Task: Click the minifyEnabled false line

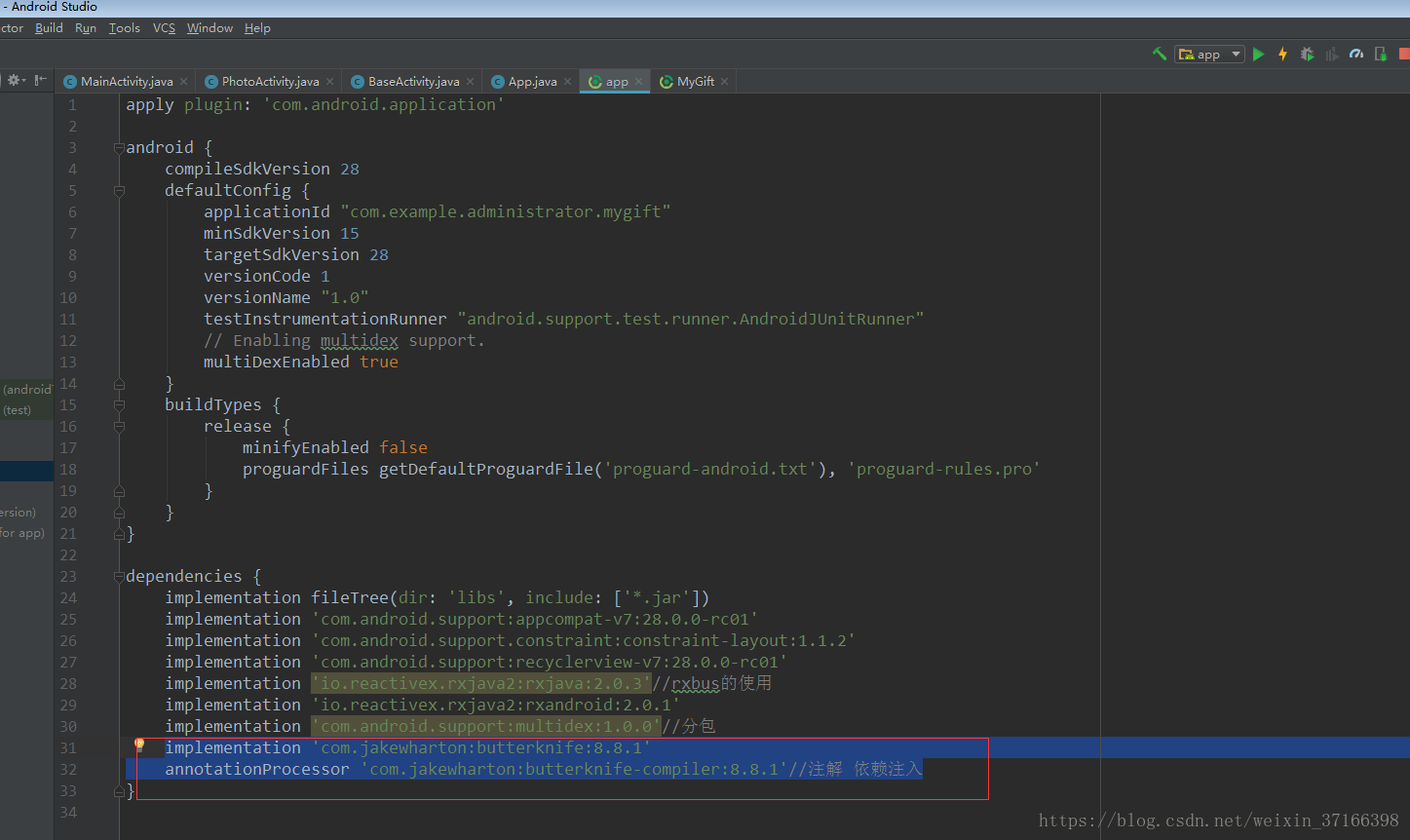Action: [335, 447]
